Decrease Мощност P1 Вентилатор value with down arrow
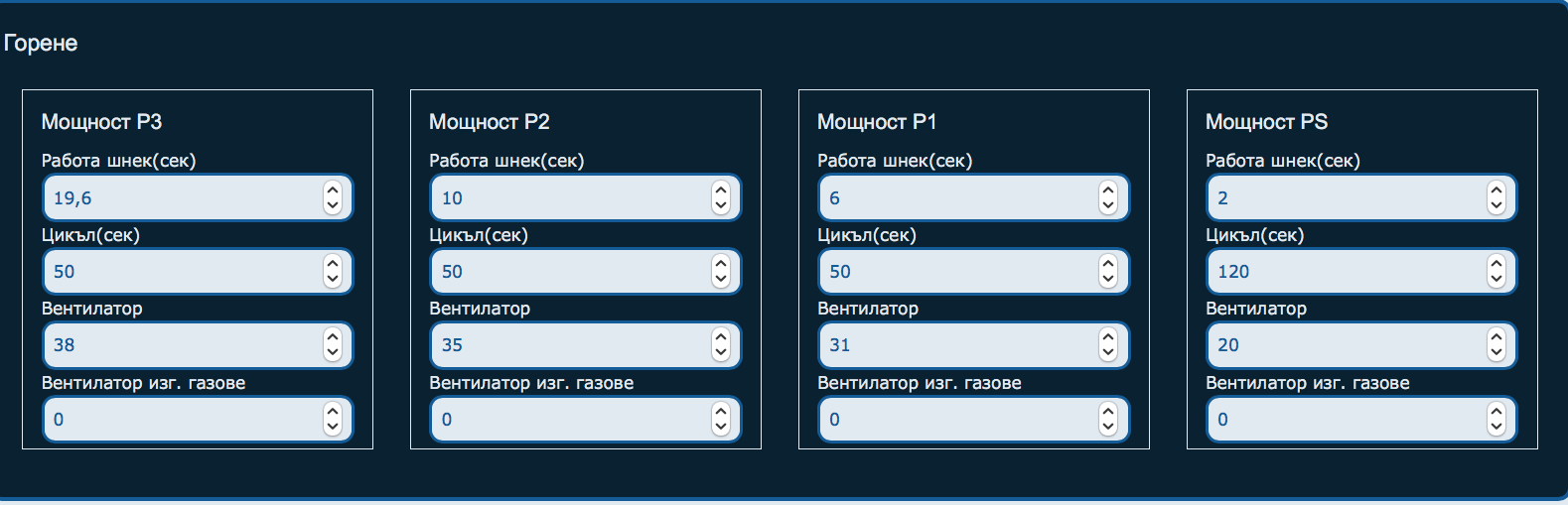Image resolution: width=1568 pixels, height=505 pixels. [1108, 353]
